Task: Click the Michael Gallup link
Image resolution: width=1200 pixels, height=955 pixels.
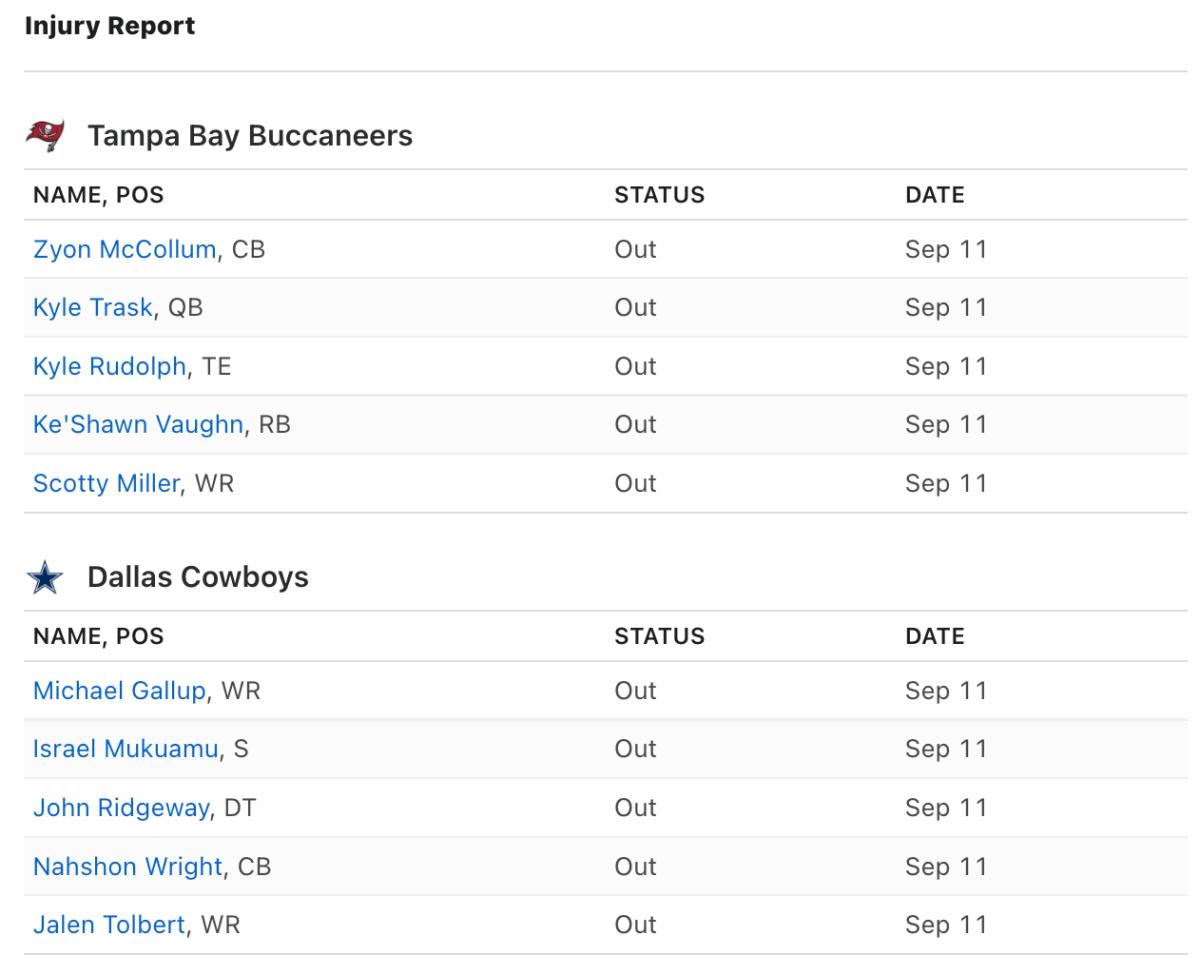Action: point(120,691)
